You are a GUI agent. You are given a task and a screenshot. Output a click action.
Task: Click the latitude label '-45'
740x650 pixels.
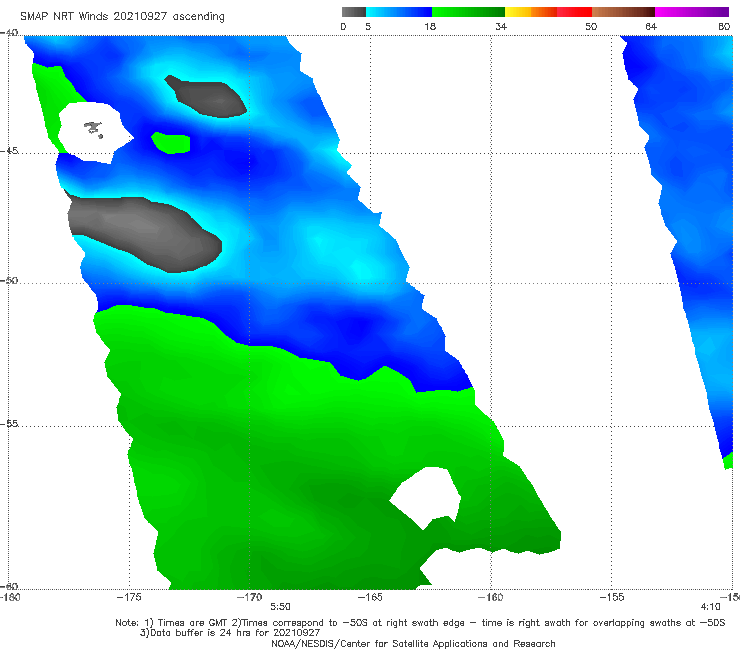point(9,151)
